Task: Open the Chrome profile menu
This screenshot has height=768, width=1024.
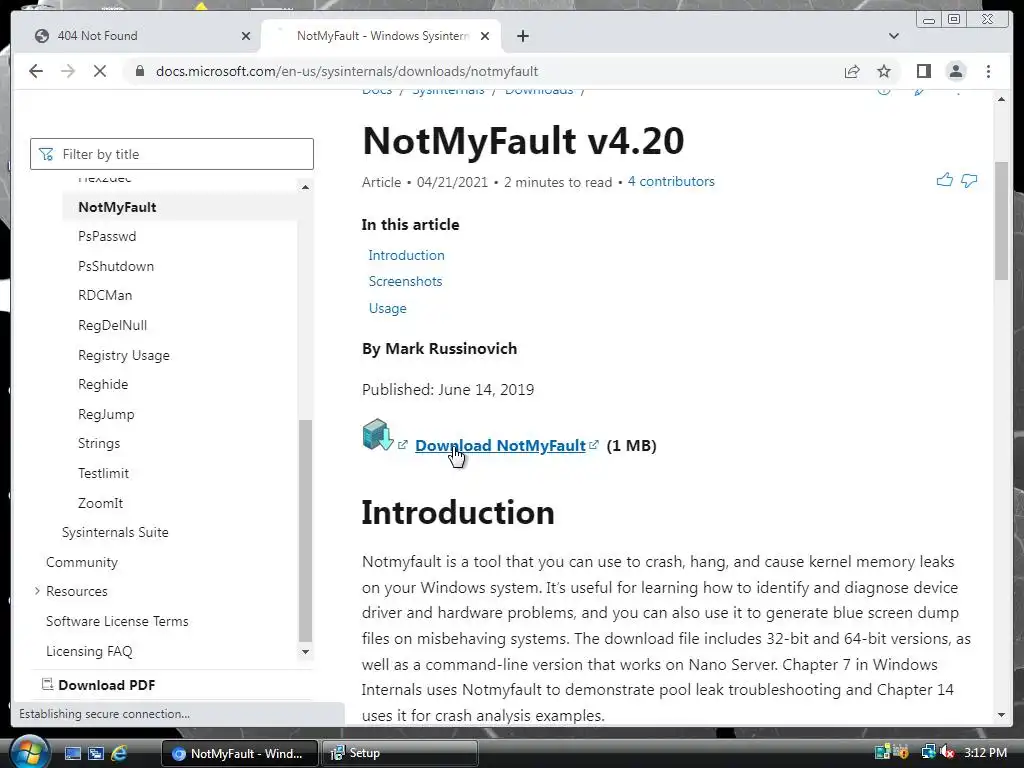Action: coord(956,71)
